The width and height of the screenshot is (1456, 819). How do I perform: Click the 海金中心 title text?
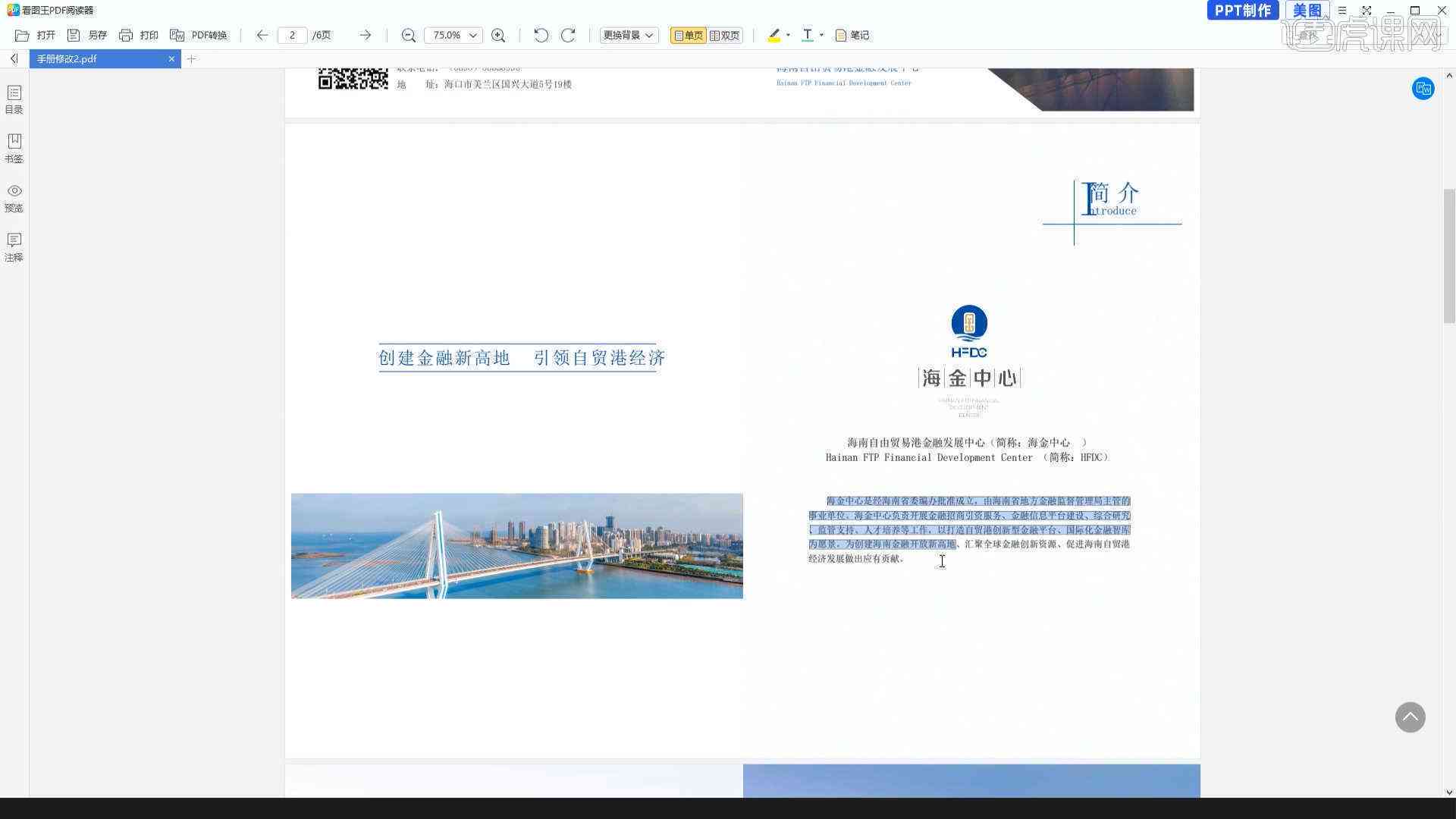(969, 378)
